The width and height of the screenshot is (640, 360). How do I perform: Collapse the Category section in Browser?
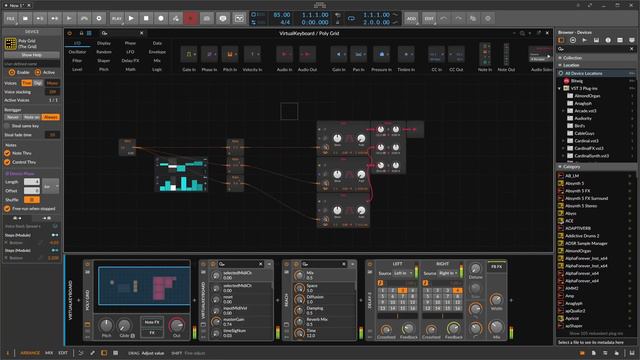point(560,167)
